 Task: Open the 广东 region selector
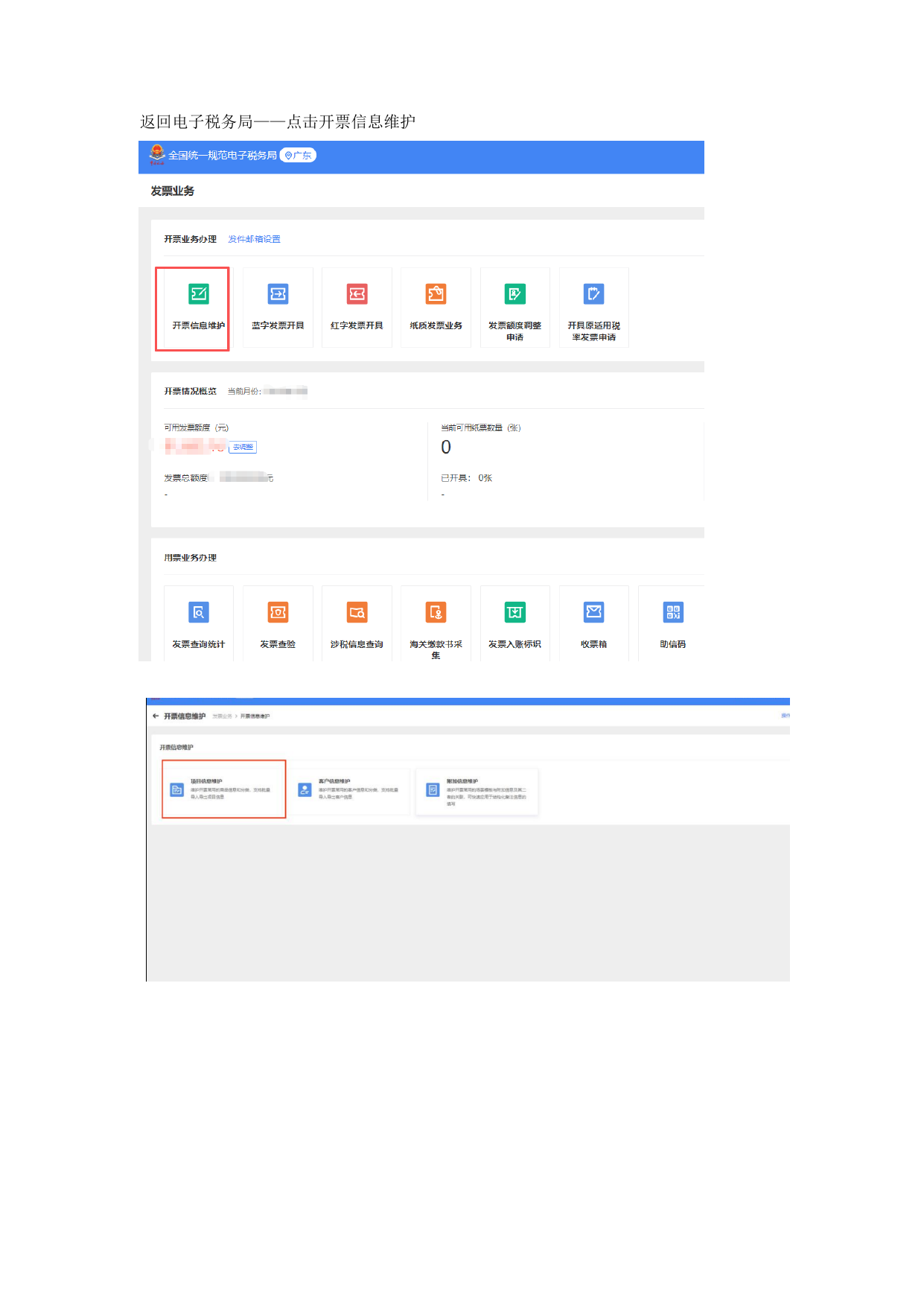point(298,156)
